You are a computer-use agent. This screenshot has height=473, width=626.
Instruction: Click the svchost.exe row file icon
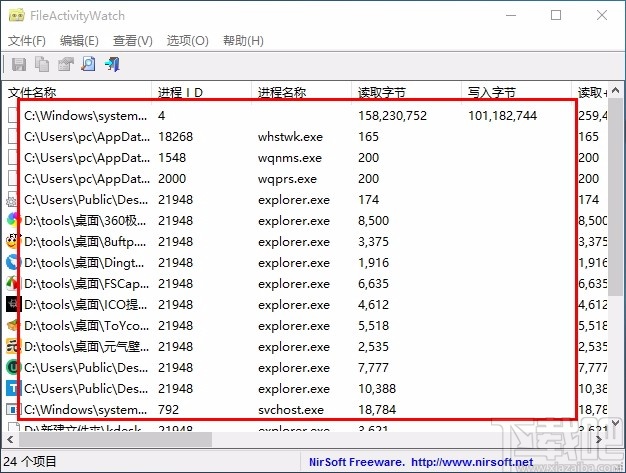(x=13, y=410)
